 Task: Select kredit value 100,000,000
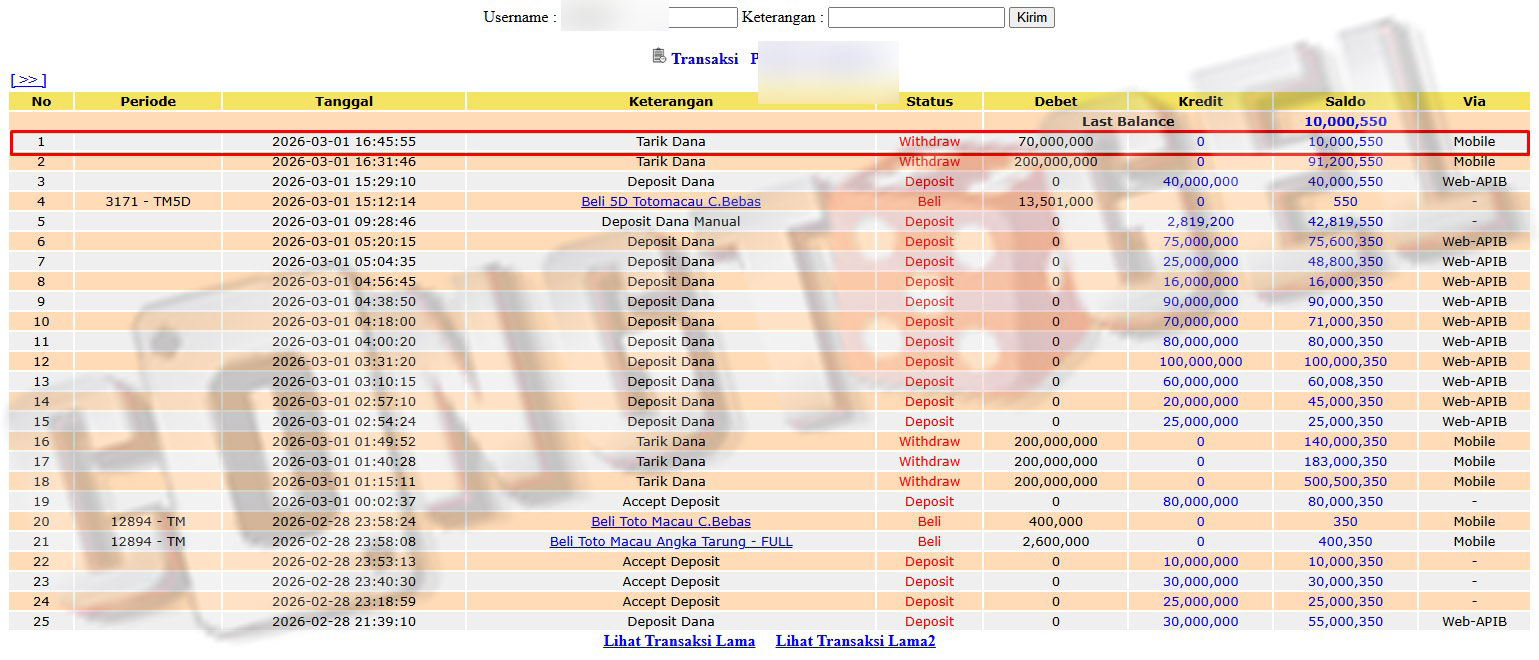pos(1200,361)
